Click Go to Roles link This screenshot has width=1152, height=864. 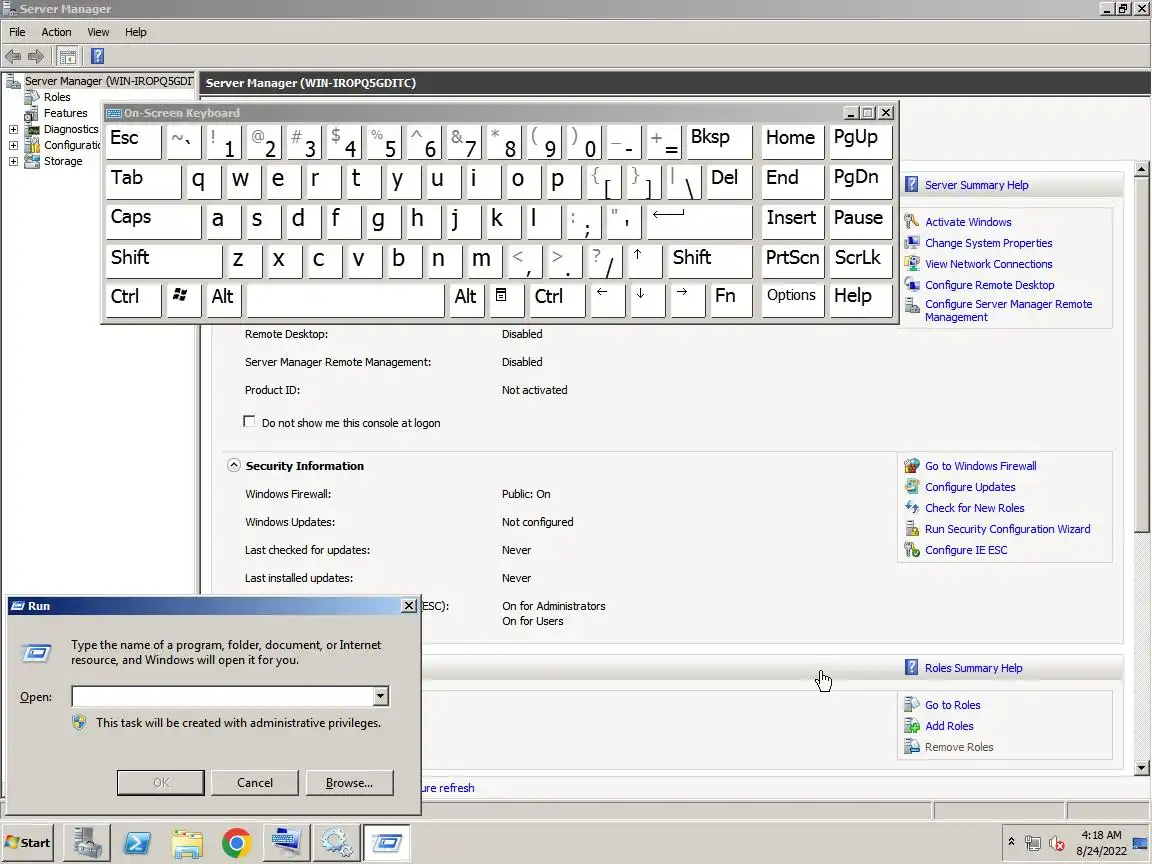click(952, 705)
